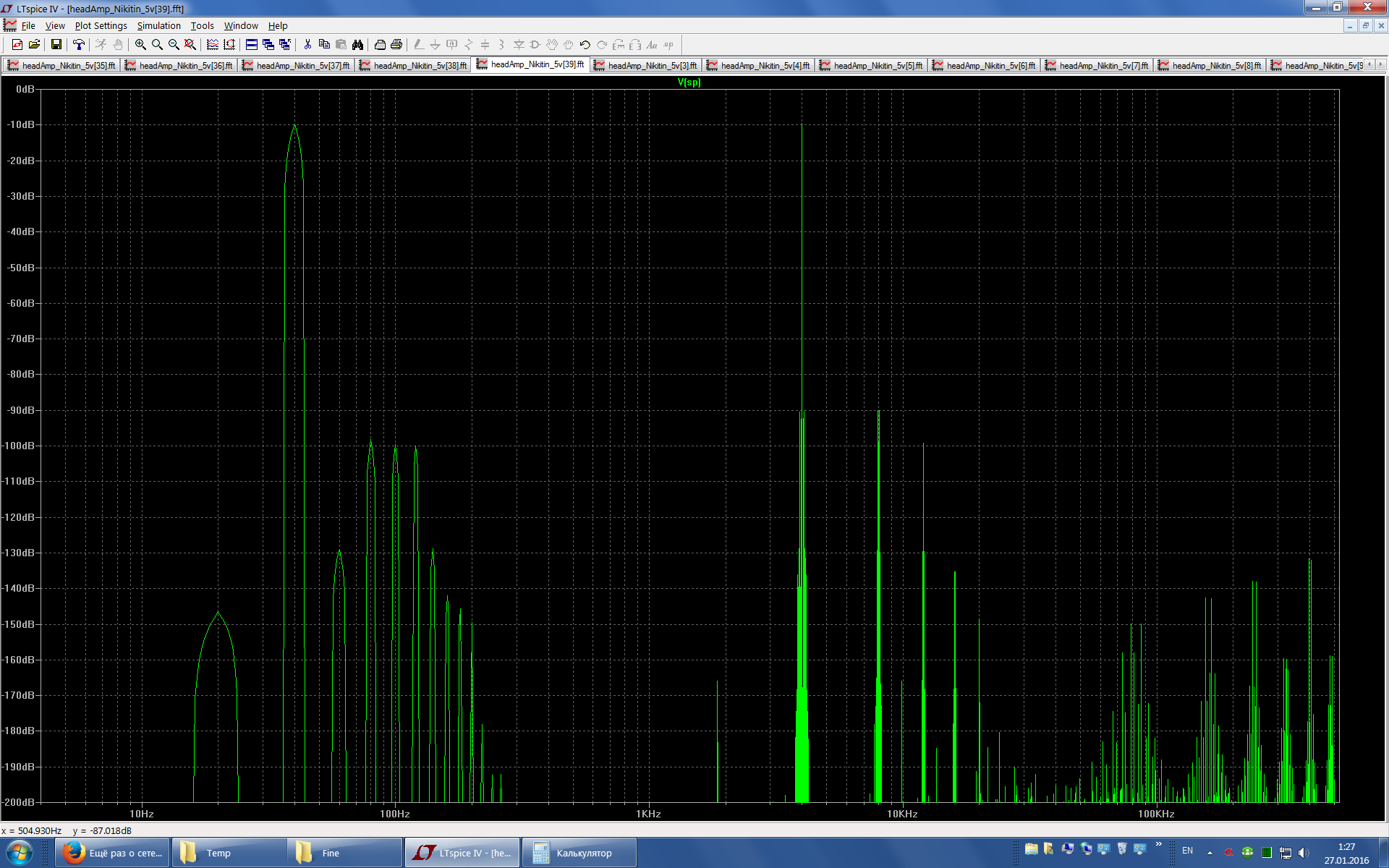Click the Zoom Out magnifier icon
1389x868 pixels.
click(x=174, y=45)
